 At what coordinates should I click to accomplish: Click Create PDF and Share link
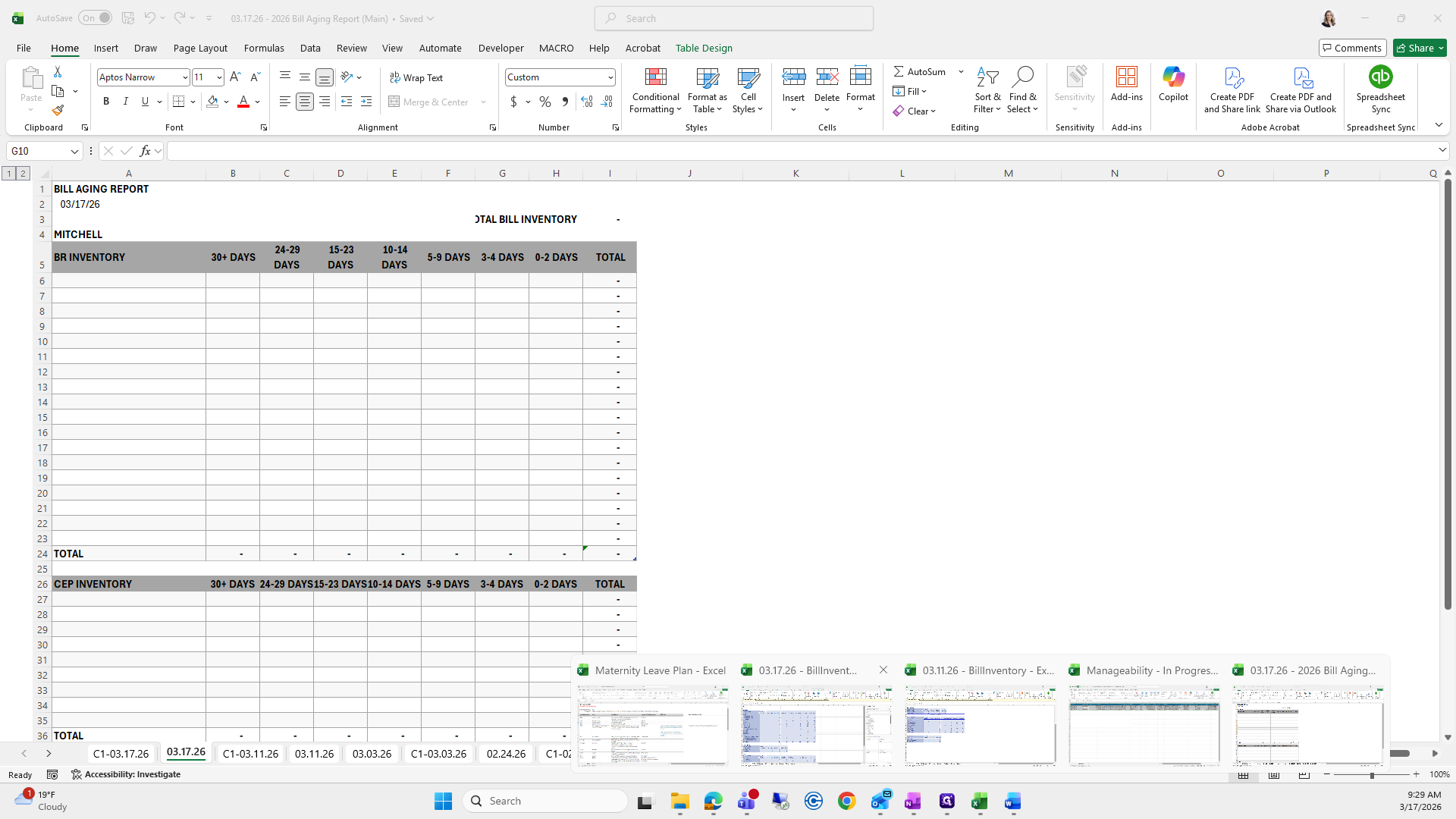(1232, 89)
